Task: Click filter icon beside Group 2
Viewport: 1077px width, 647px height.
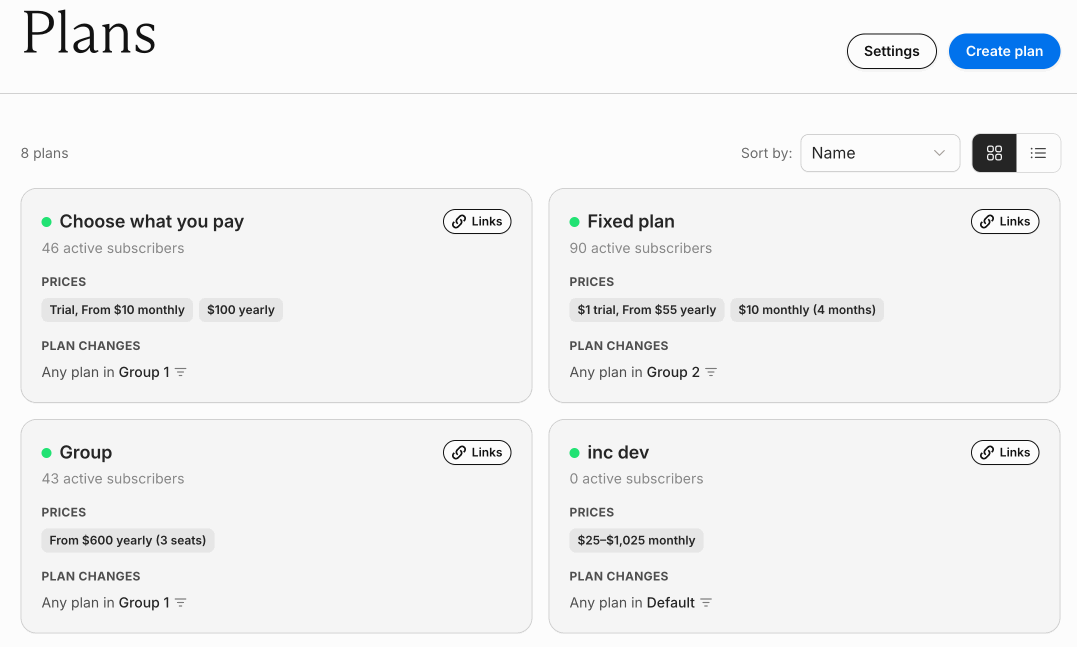Action: tap(711, 372)
